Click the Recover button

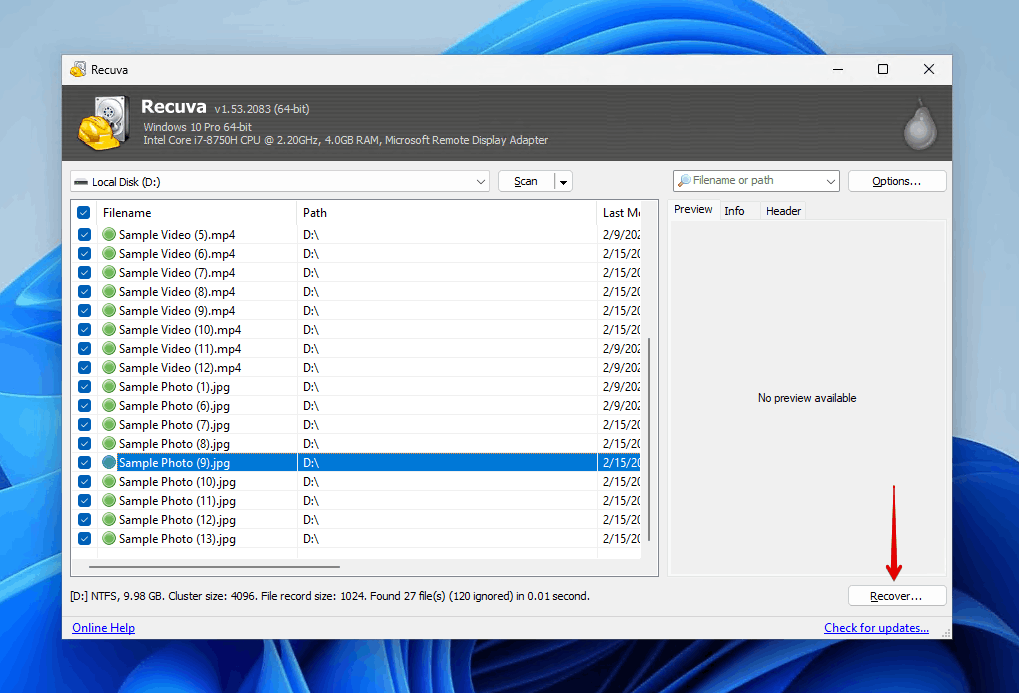pos(897,596)
